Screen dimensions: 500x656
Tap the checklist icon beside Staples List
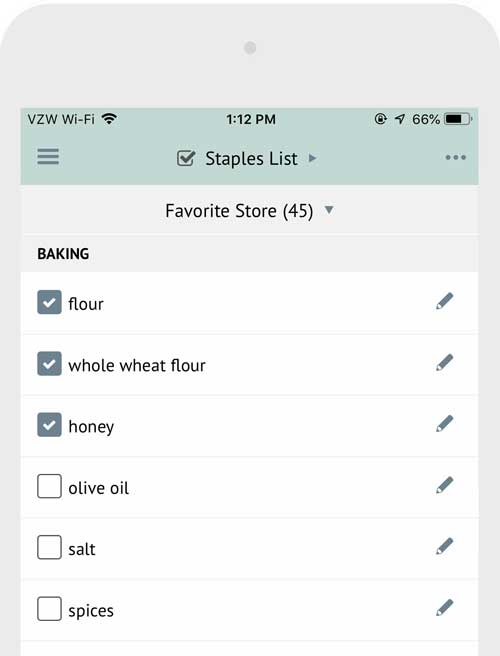pyautogui.click(x=186, y=158)
